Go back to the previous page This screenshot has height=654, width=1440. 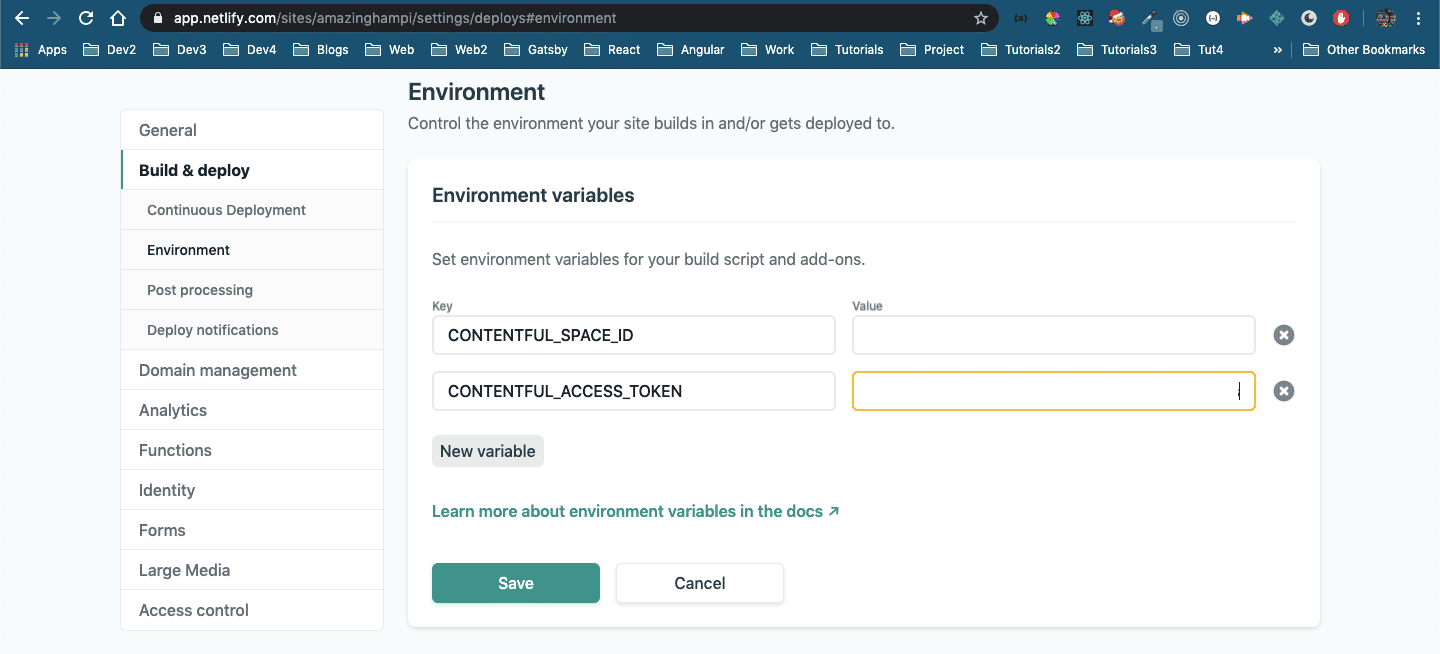pyautogui.click(x=21, y=18)
